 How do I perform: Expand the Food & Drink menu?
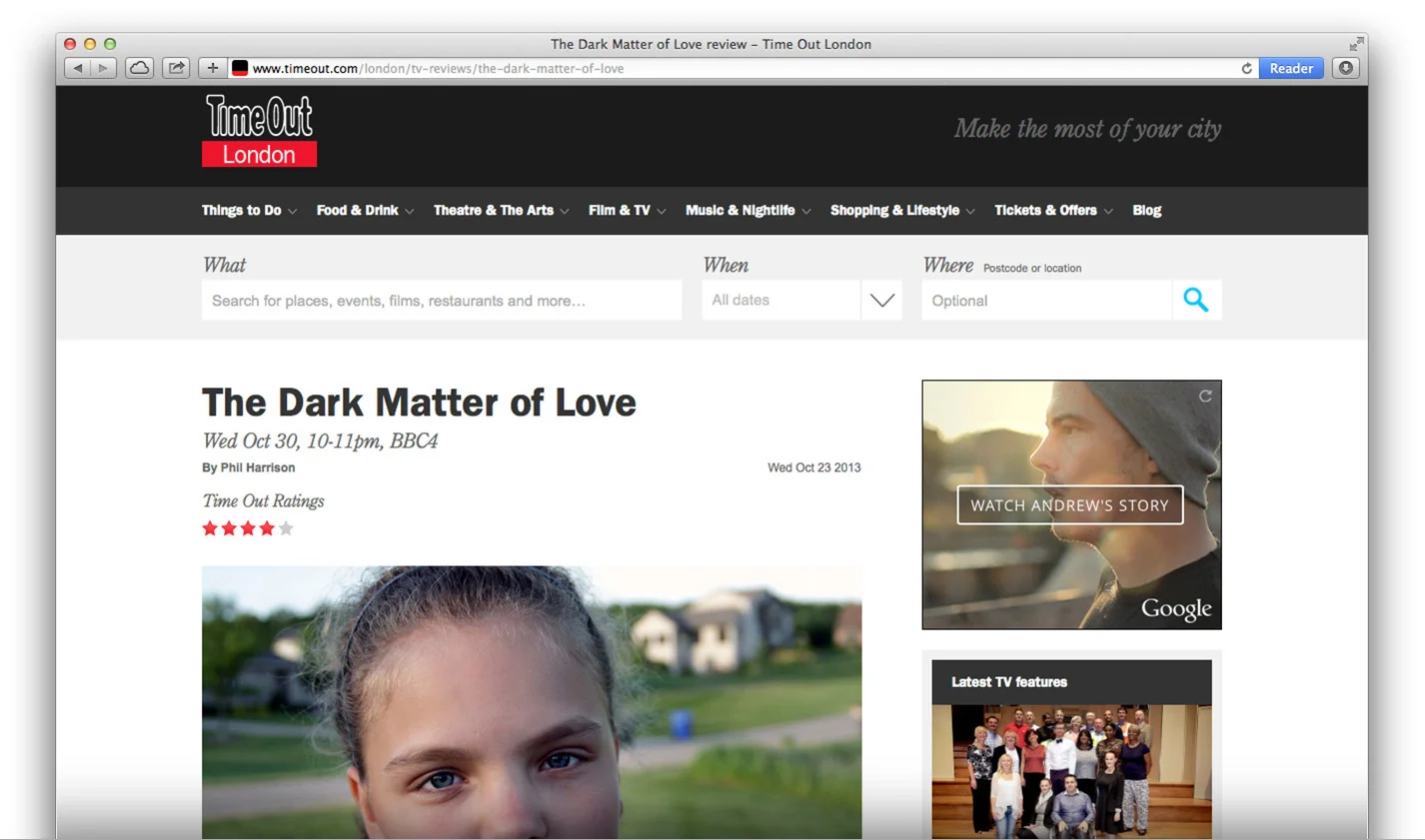coord(365,210)
